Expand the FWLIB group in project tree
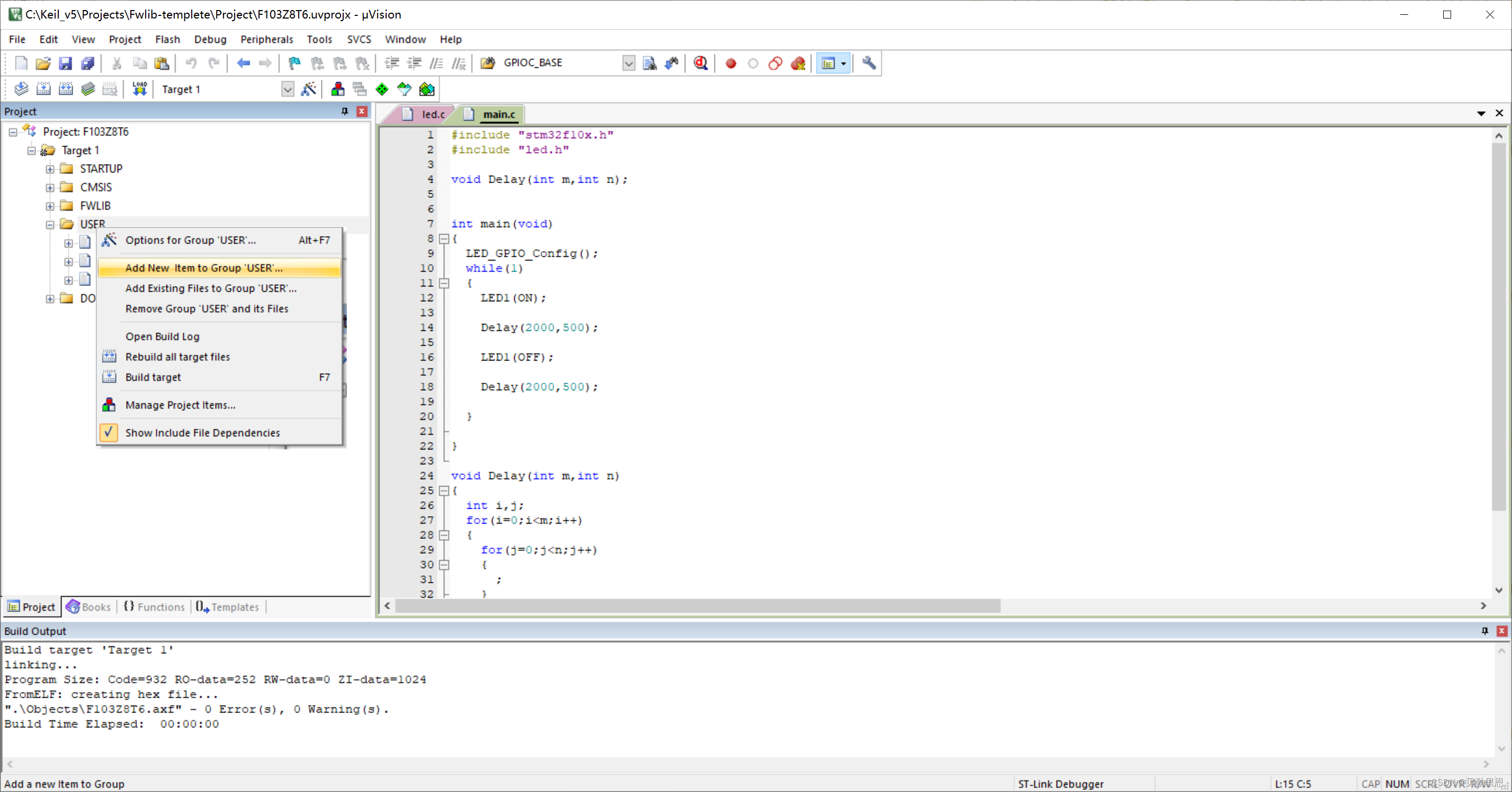 (51, 205)
